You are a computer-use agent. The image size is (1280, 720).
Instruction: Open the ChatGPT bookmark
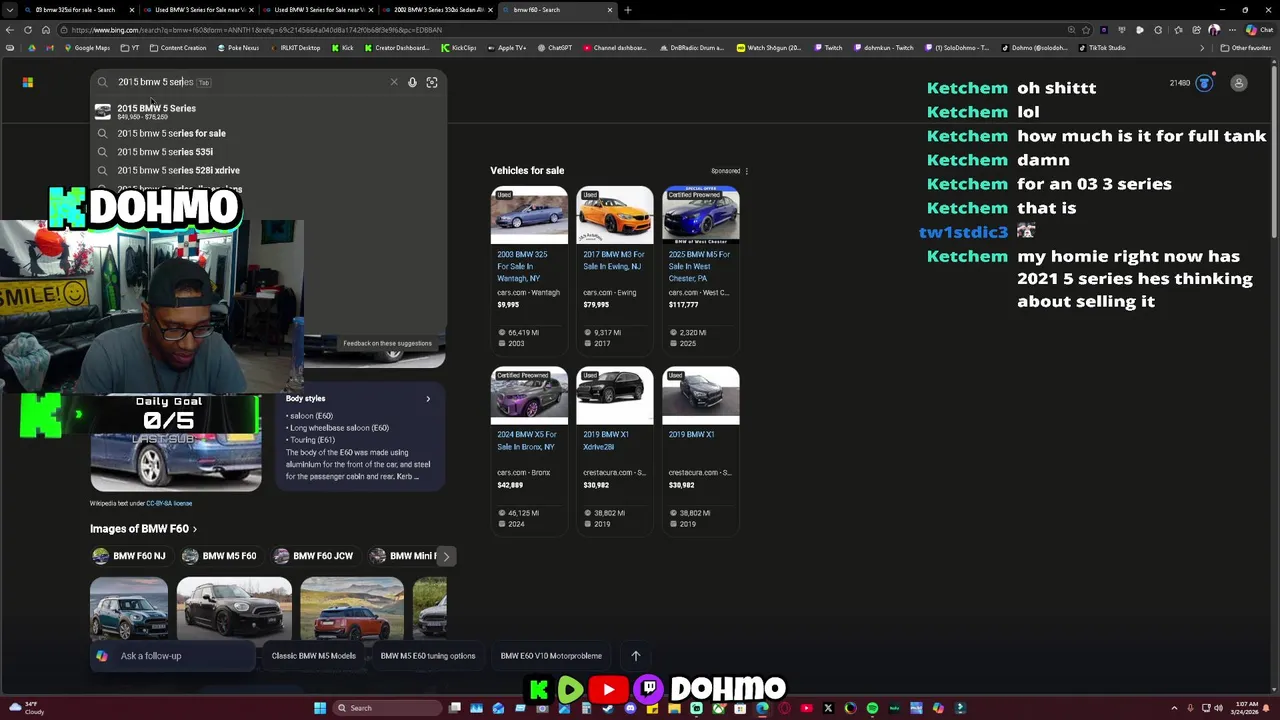click(554, 47)
